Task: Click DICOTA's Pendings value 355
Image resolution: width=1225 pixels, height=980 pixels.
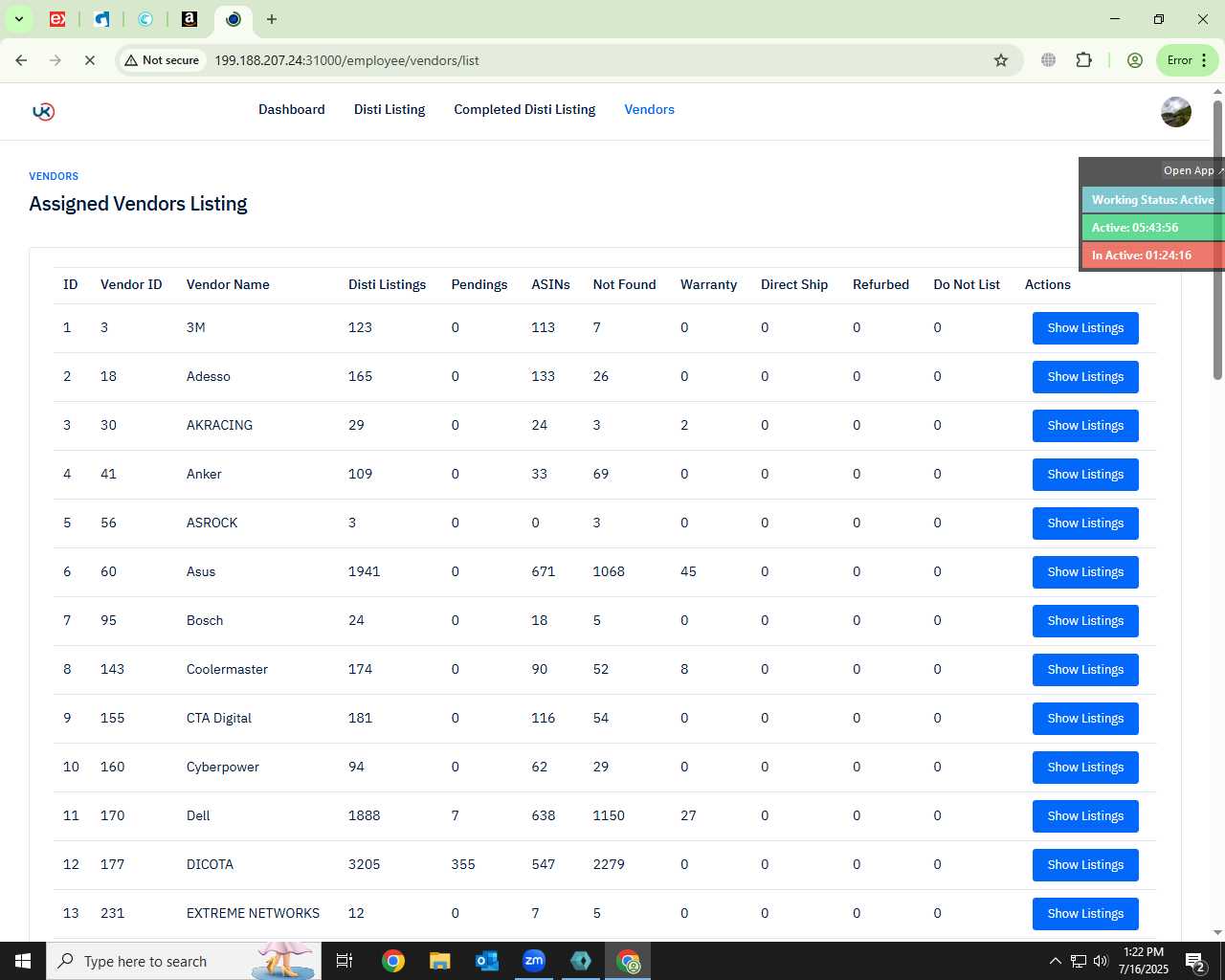Action: [x=463, y=865]
